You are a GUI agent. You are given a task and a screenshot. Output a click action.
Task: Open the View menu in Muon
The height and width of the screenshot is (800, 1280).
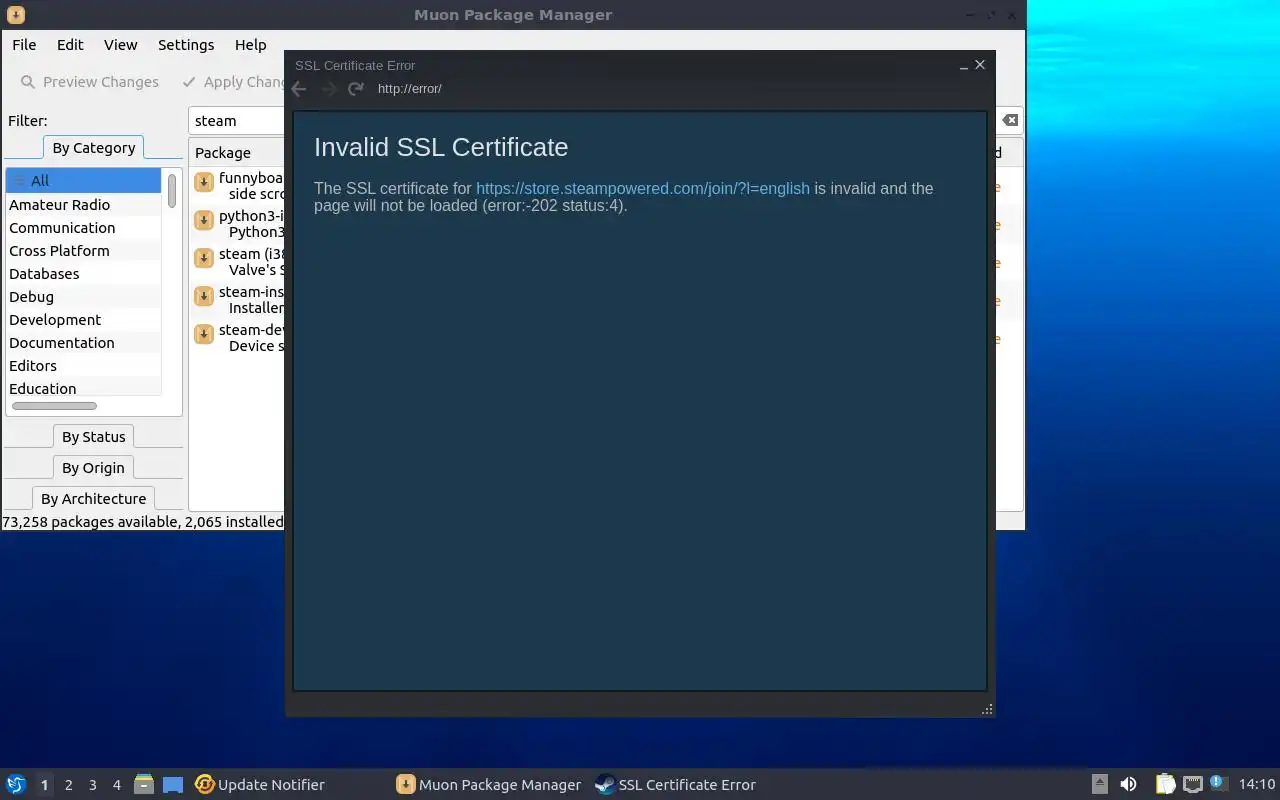tap(121, 45)
